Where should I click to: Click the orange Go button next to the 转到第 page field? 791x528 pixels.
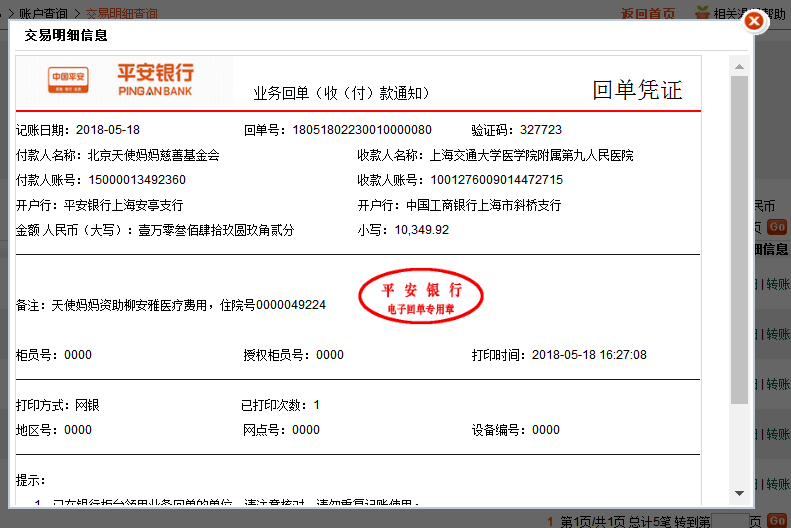pyautogui.click(x=776, y=521)
